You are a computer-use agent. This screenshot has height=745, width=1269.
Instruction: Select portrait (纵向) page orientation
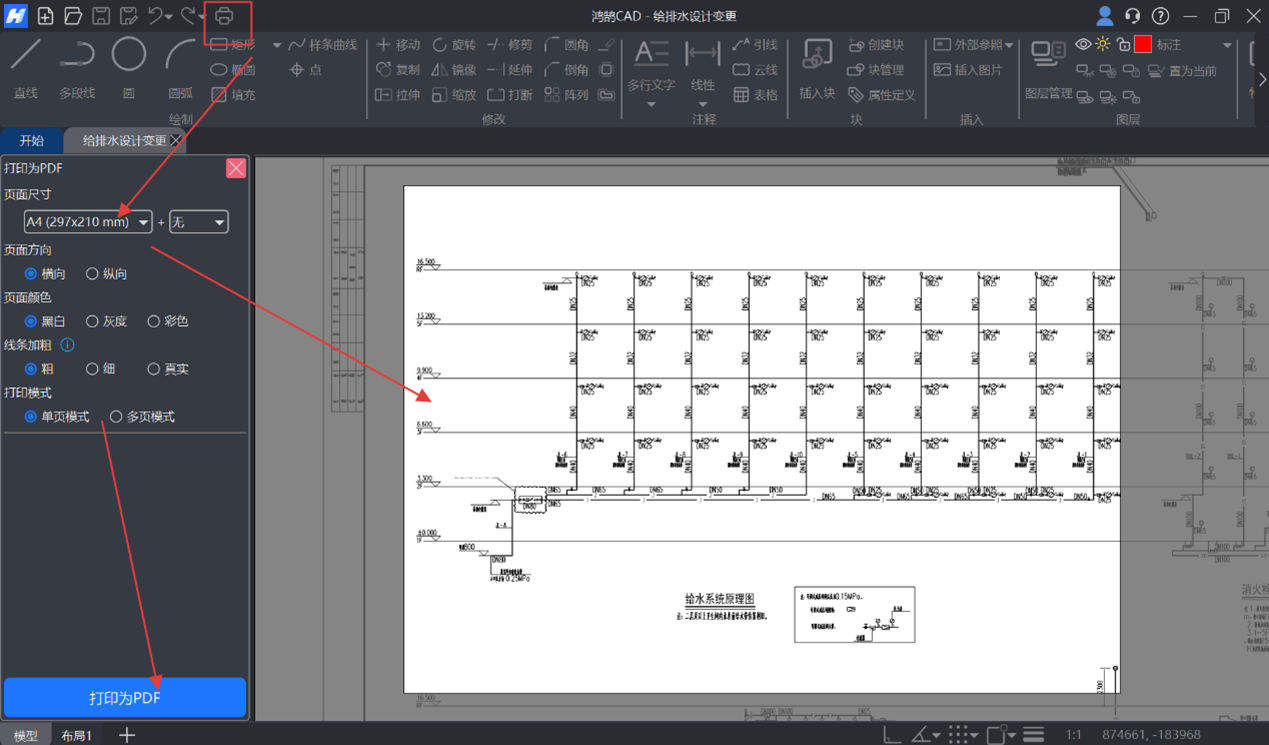(93, 273)
